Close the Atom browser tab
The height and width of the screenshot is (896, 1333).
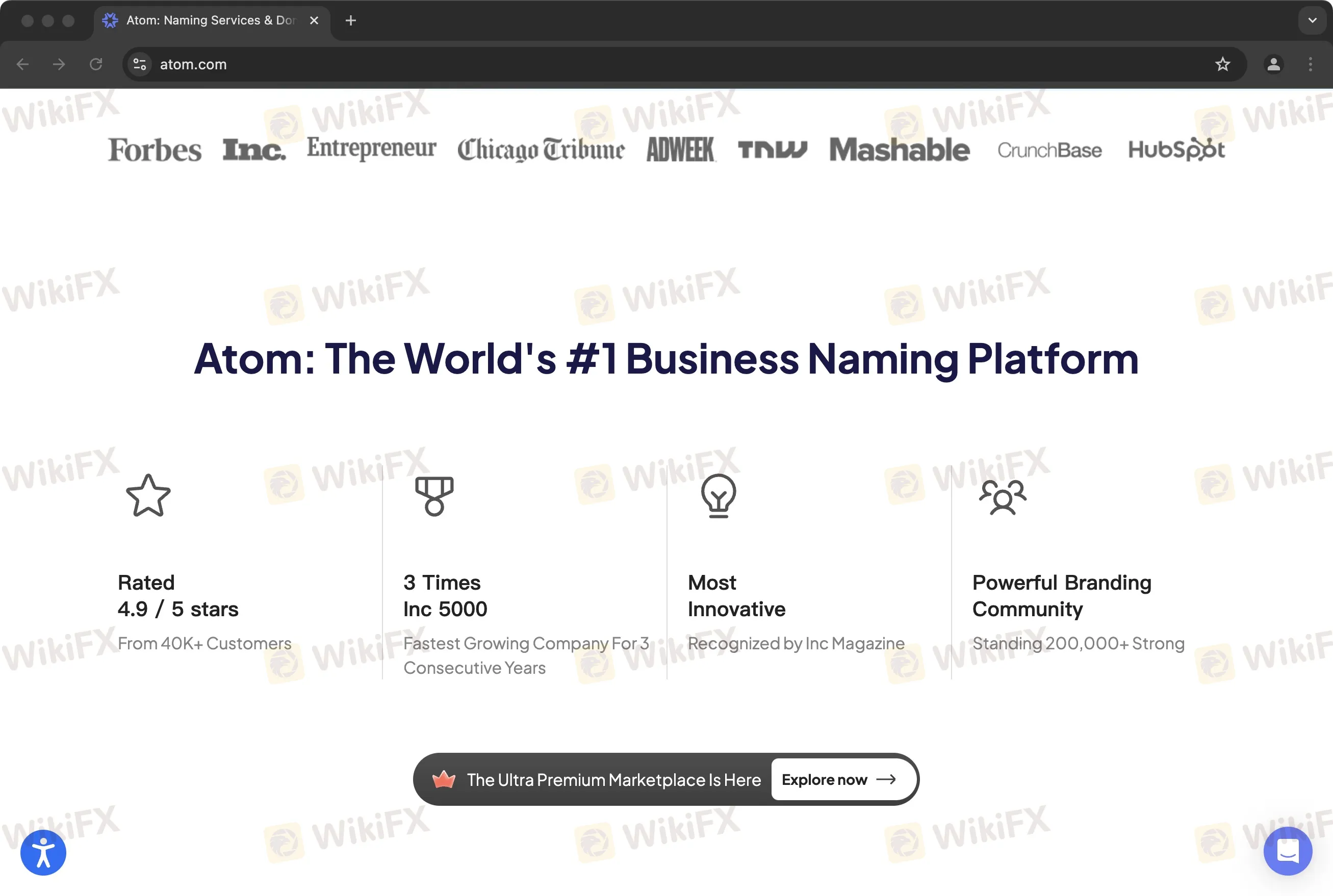click(x=314, y=20)
